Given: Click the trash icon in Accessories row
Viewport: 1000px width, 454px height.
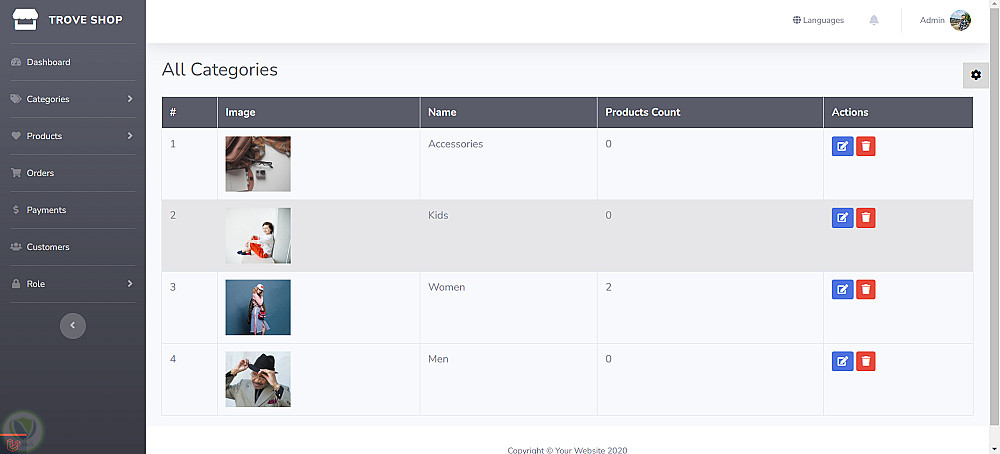Looking at the screenshot, I should pos(866,147).
